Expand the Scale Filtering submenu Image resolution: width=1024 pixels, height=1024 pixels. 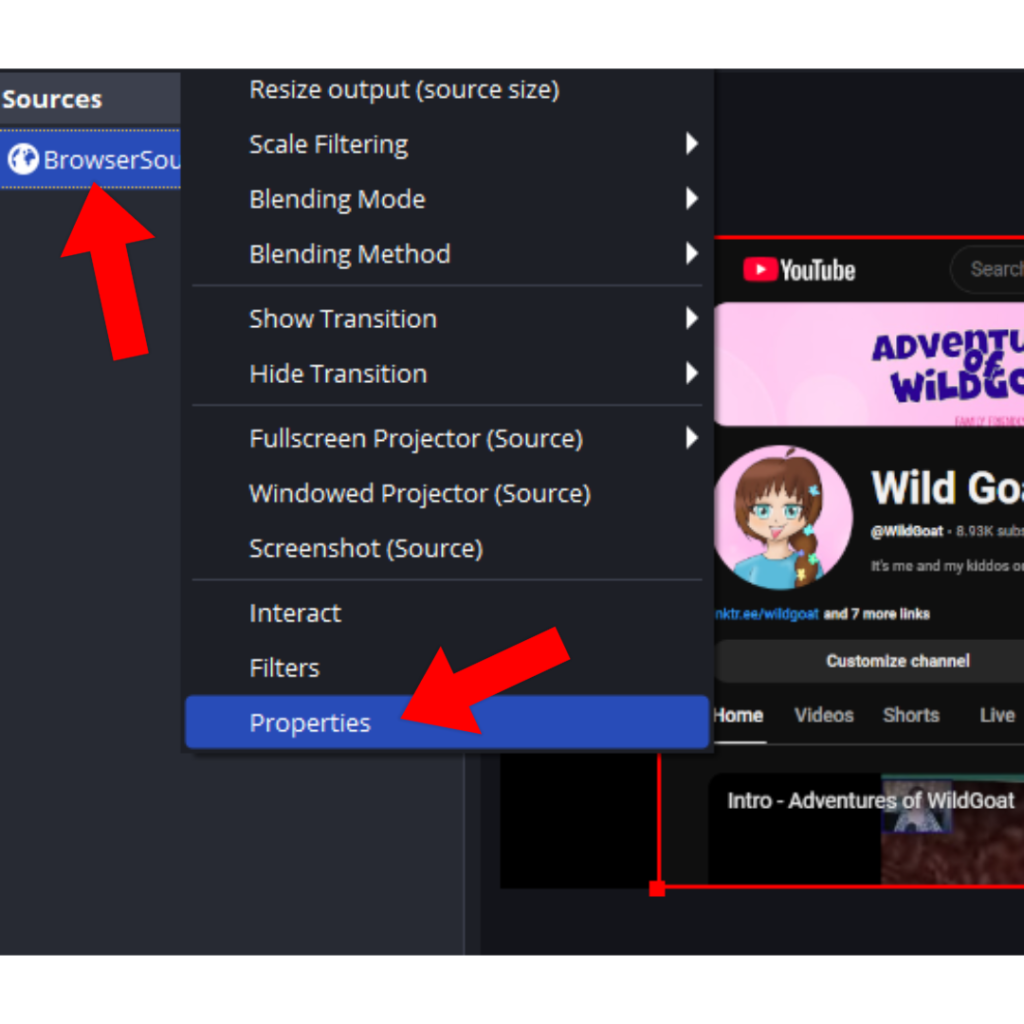(328, 144)
